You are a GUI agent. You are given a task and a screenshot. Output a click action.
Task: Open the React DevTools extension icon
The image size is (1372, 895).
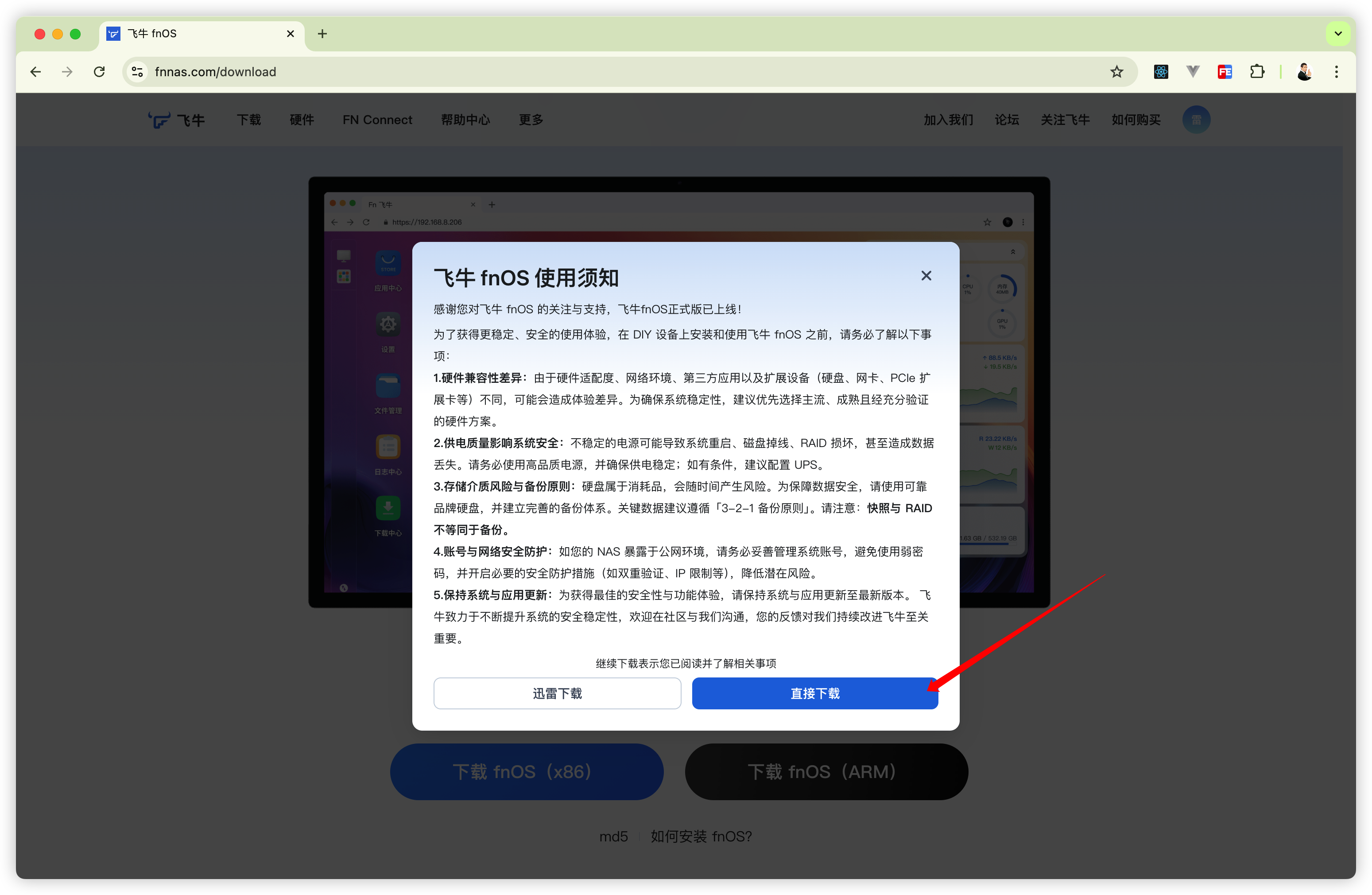[1160, 71]
